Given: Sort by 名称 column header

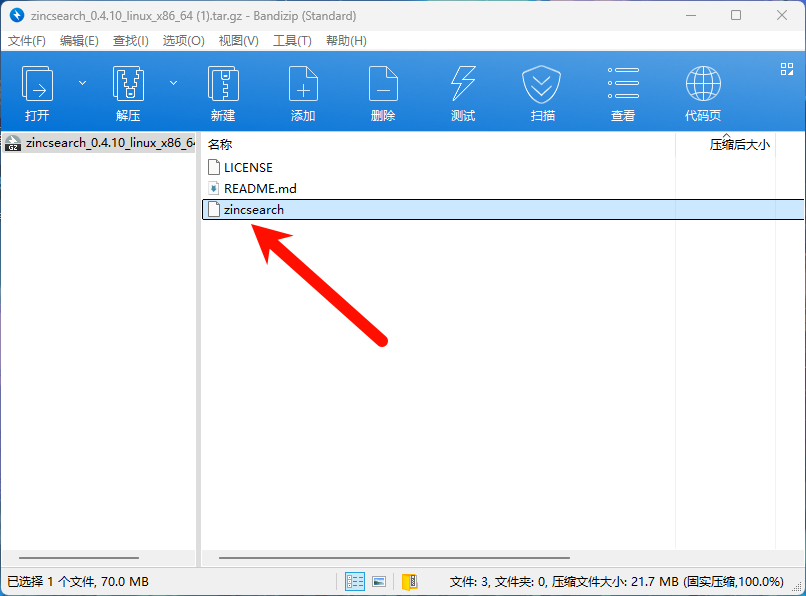Looking at the screenshot, I should point(438,145).
